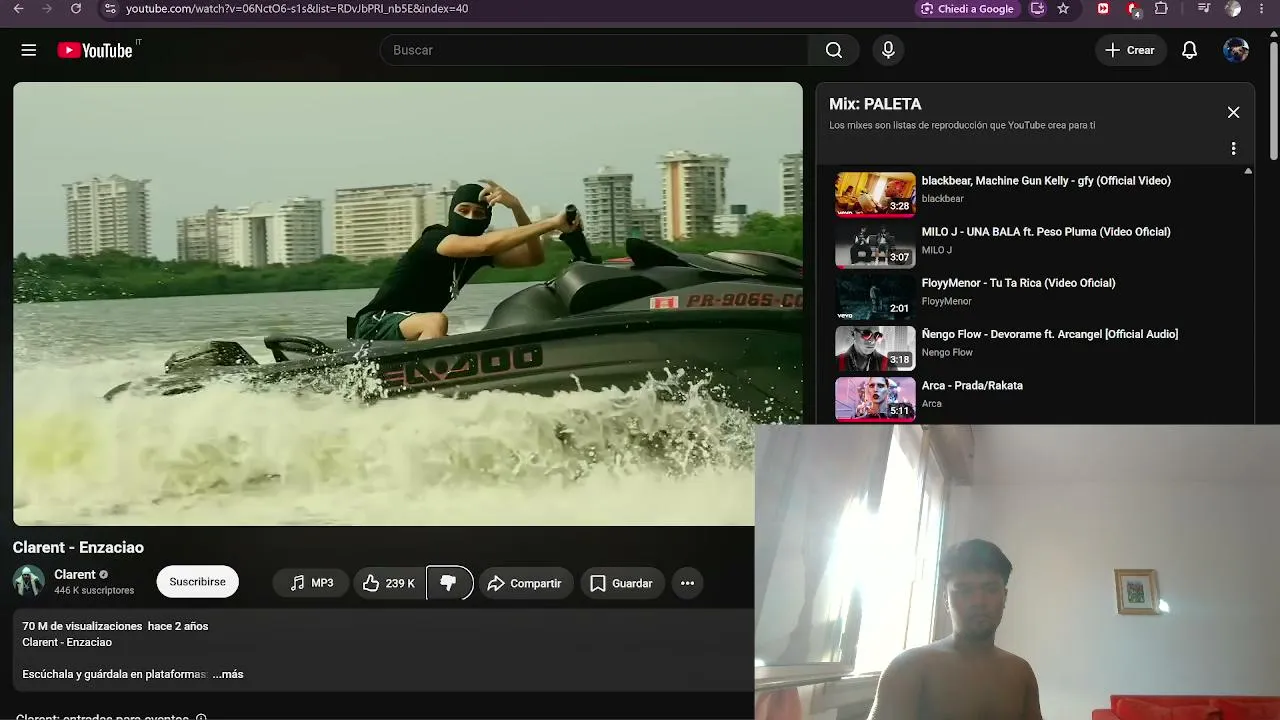The image size is (1280, 720).
Task: Focus the Buscar search field
Action: coord(594,50)
